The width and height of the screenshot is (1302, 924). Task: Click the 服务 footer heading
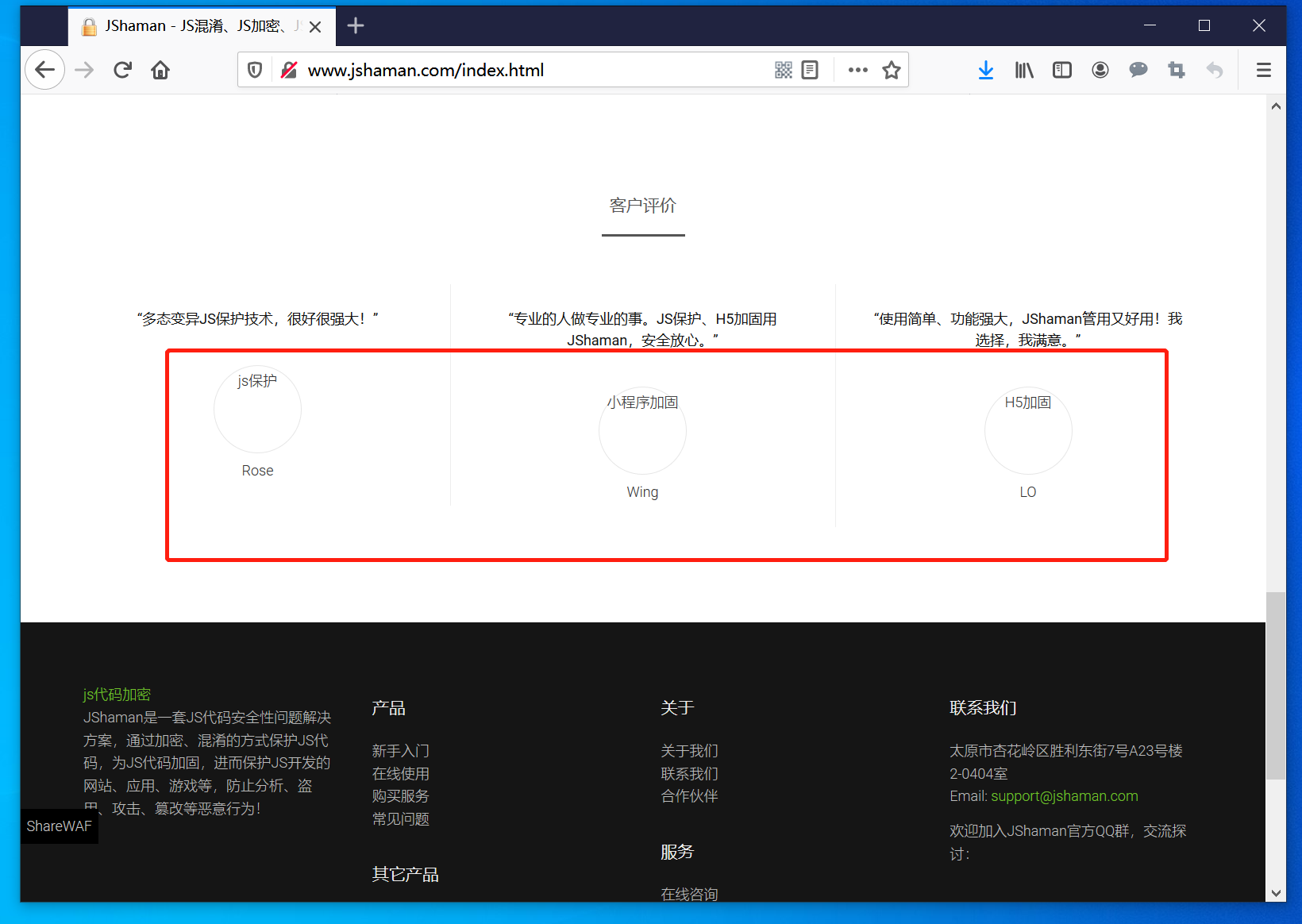pyautogui.click(x=678, y=852)
